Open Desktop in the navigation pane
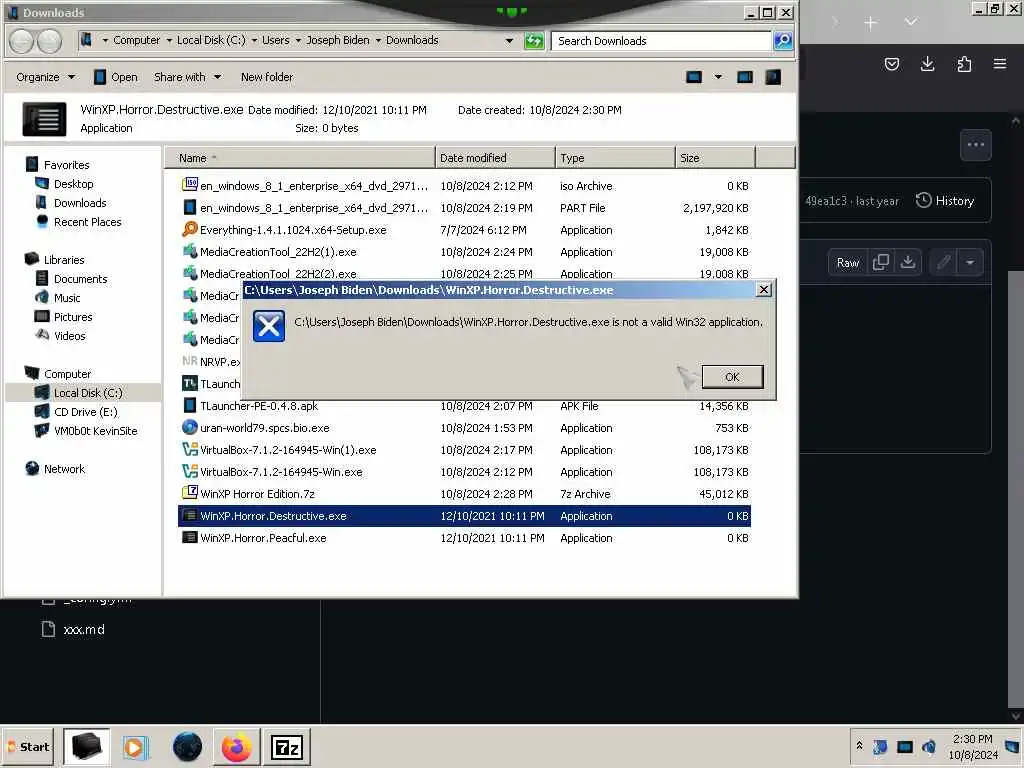 [x=73, y=184]
